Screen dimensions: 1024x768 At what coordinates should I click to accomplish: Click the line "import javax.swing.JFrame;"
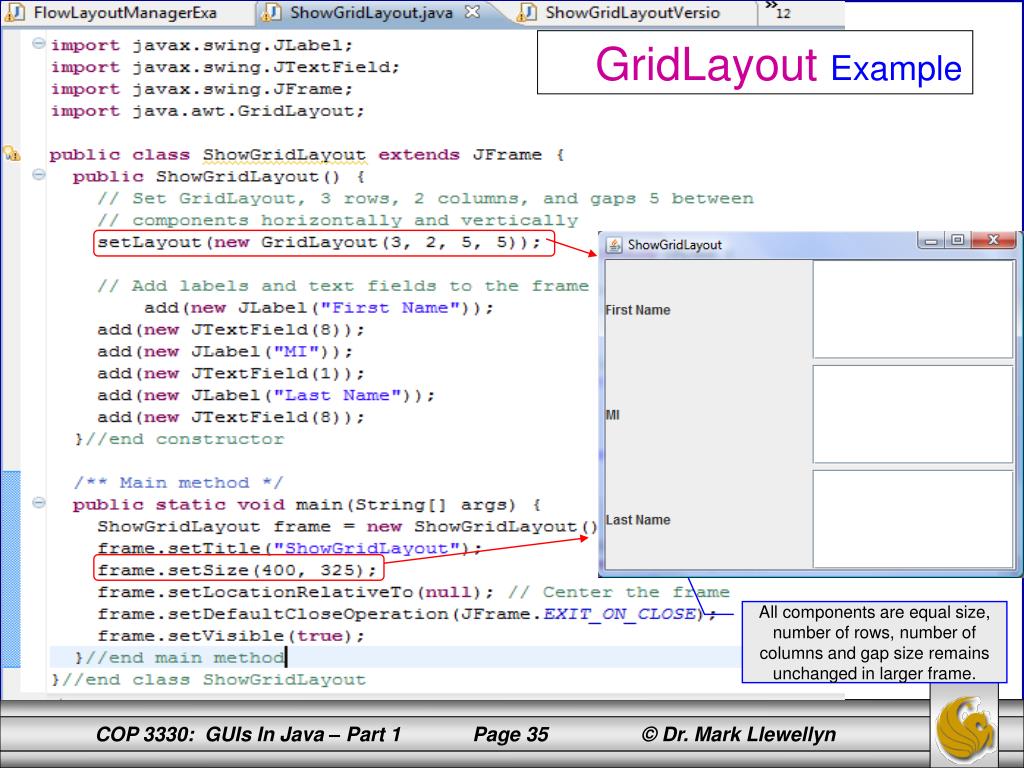tap(202, 89)
